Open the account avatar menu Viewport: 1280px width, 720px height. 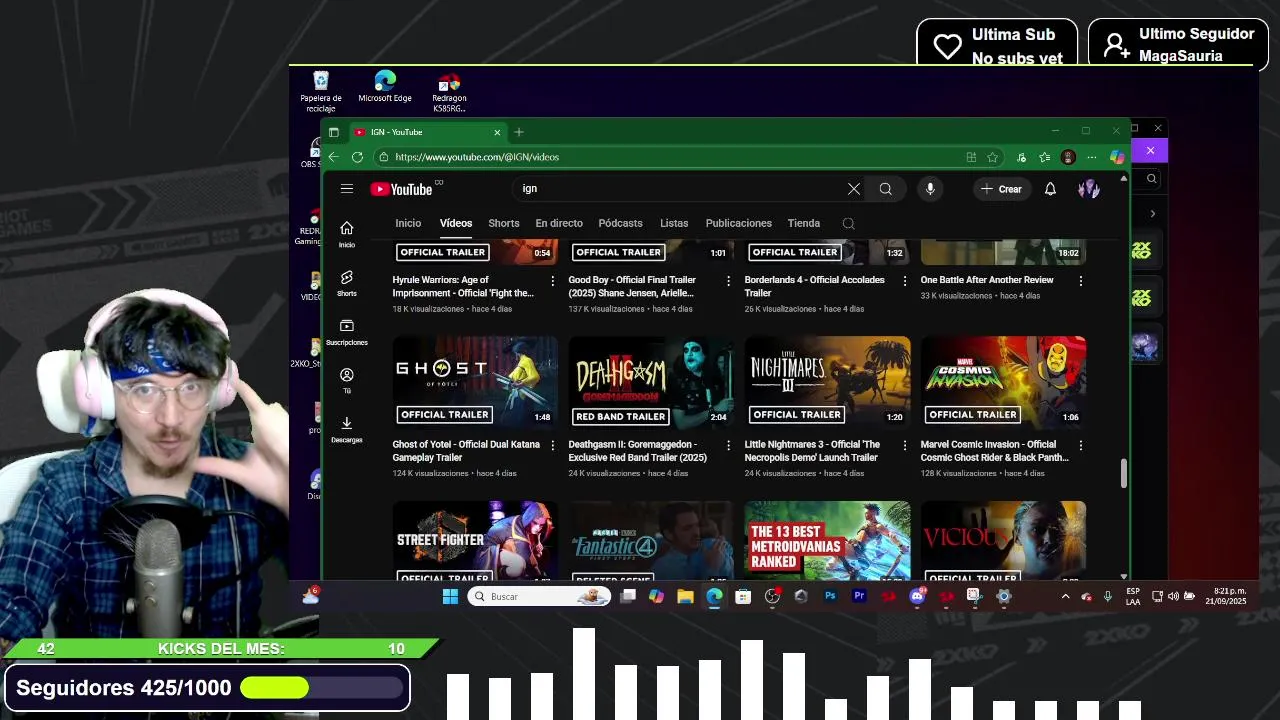click(1089, 189)
